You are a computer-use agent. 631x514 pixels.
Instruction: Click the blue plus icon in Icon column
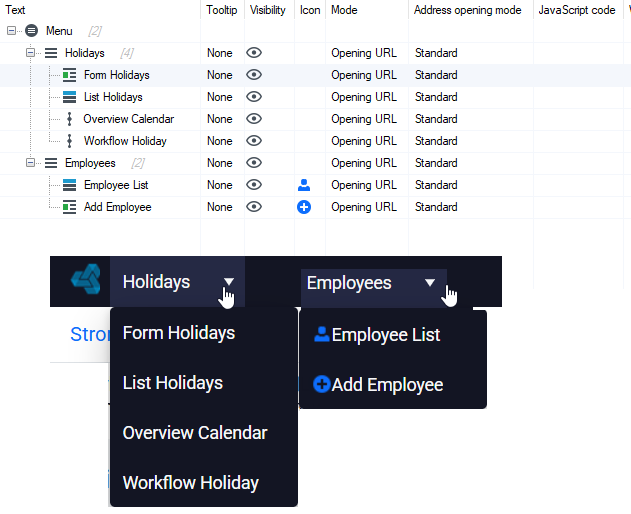[x=304, y=207]
